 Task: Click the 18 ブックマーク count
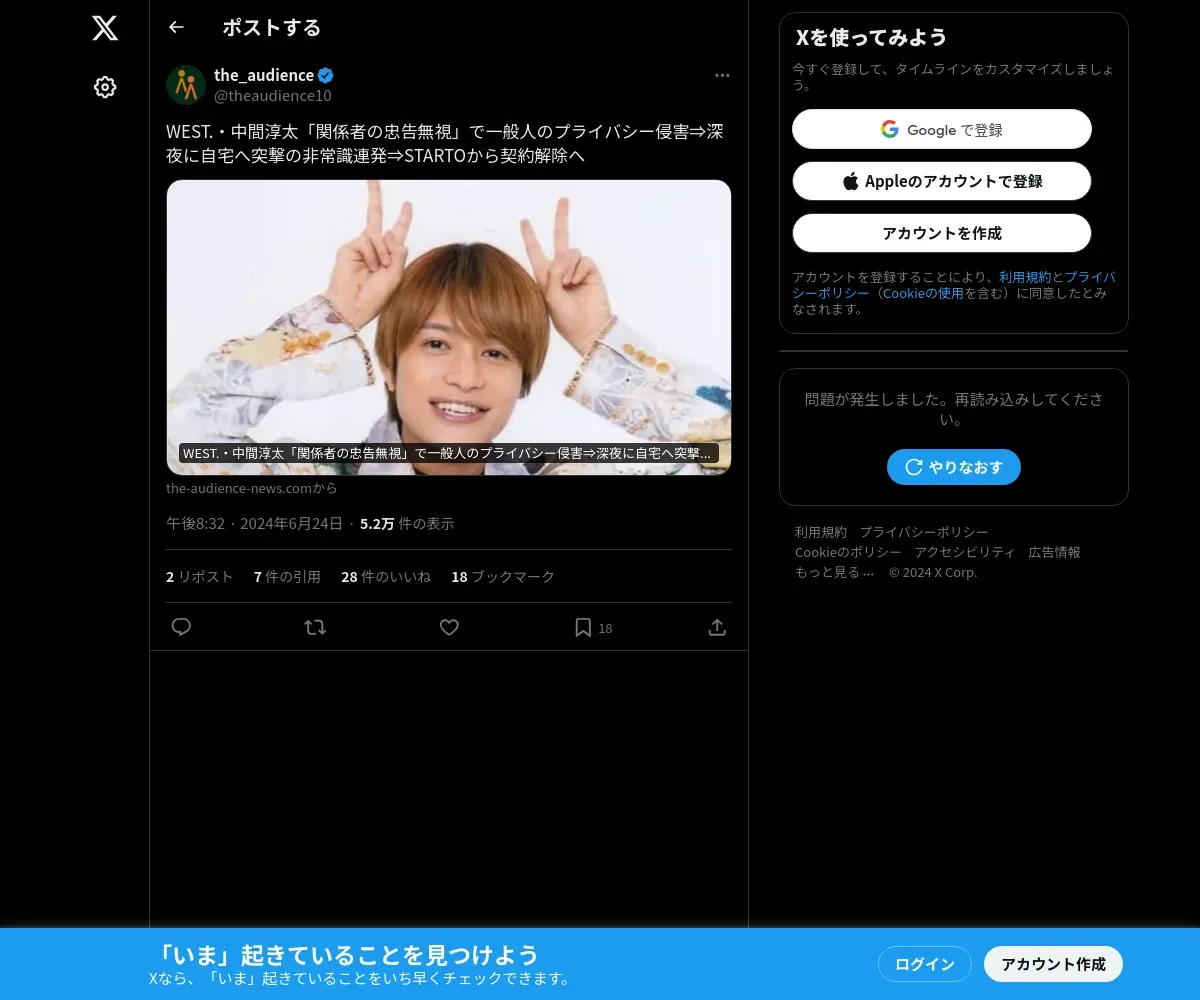(503, 576)
